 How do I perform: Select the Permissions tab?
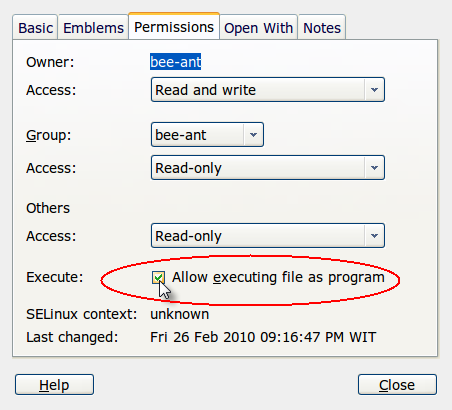tap(174, 26)
